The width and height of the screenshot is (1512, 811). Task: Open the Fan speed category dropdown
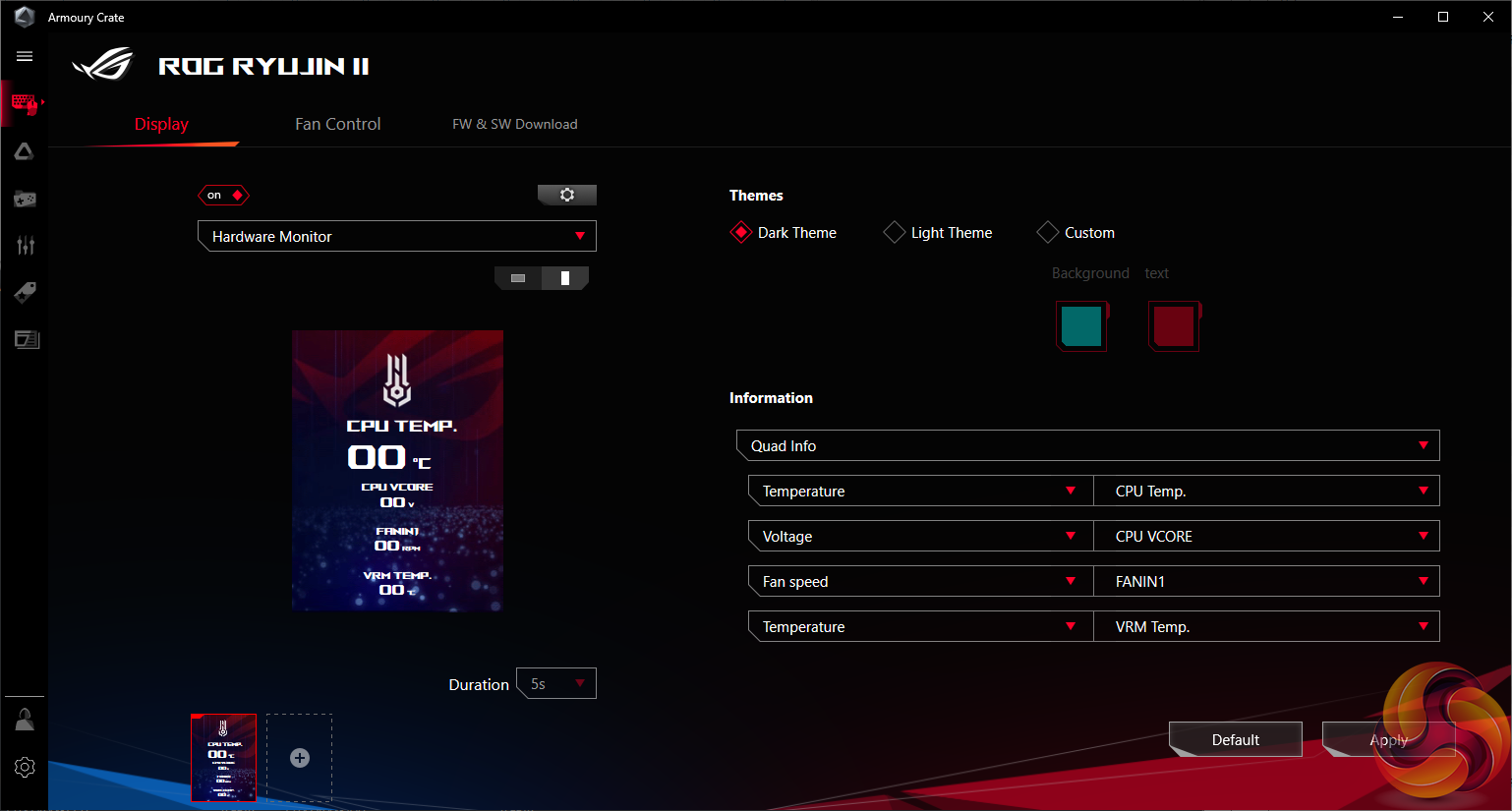(x=921, y=581)
